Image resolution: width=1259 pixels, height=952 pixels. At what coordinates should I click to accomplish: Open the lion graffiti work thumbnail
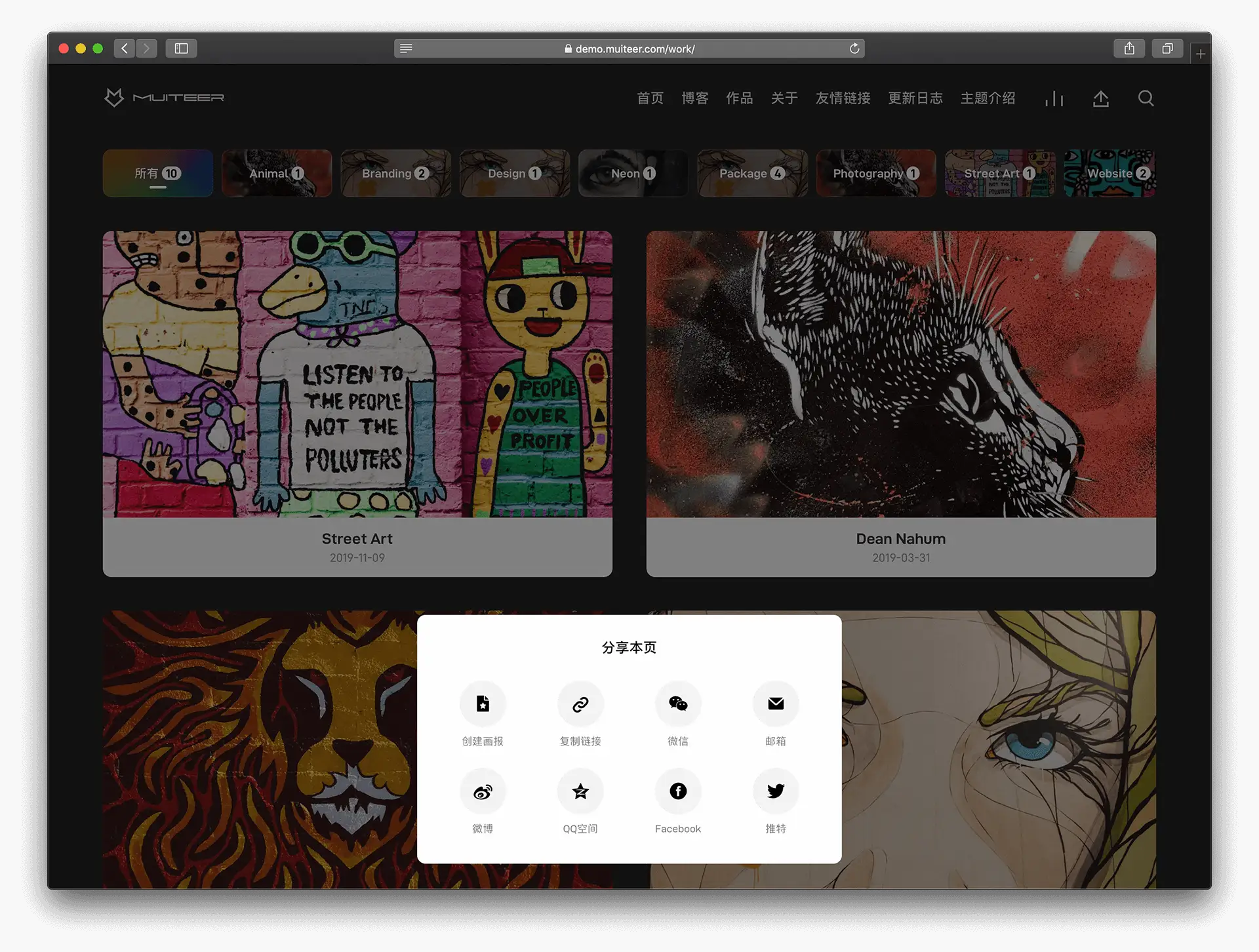click(x=260, y=749)
